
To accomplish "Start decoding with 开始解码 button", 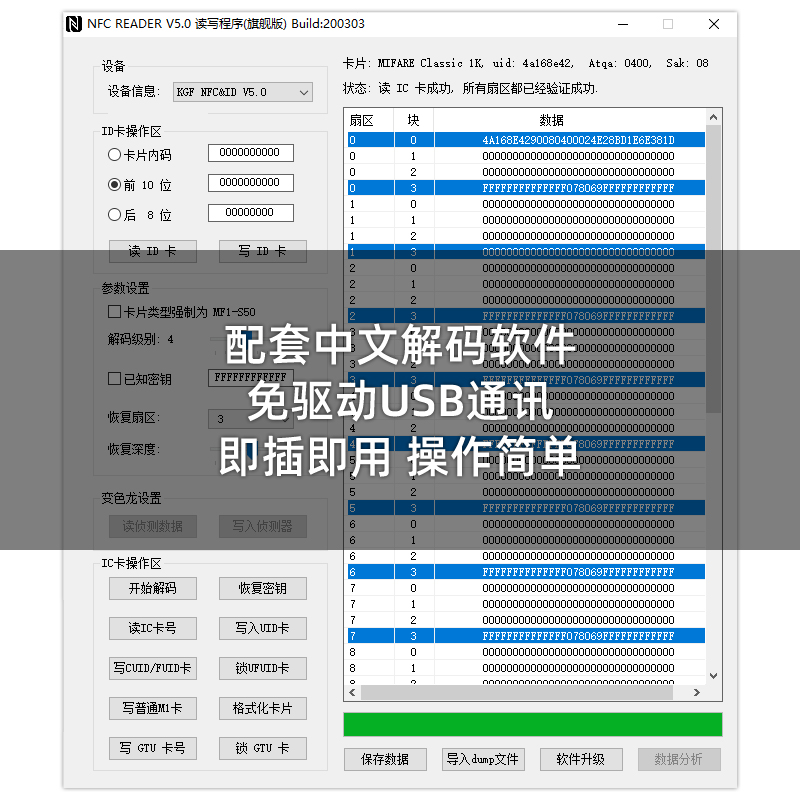I will coord(153,588).
